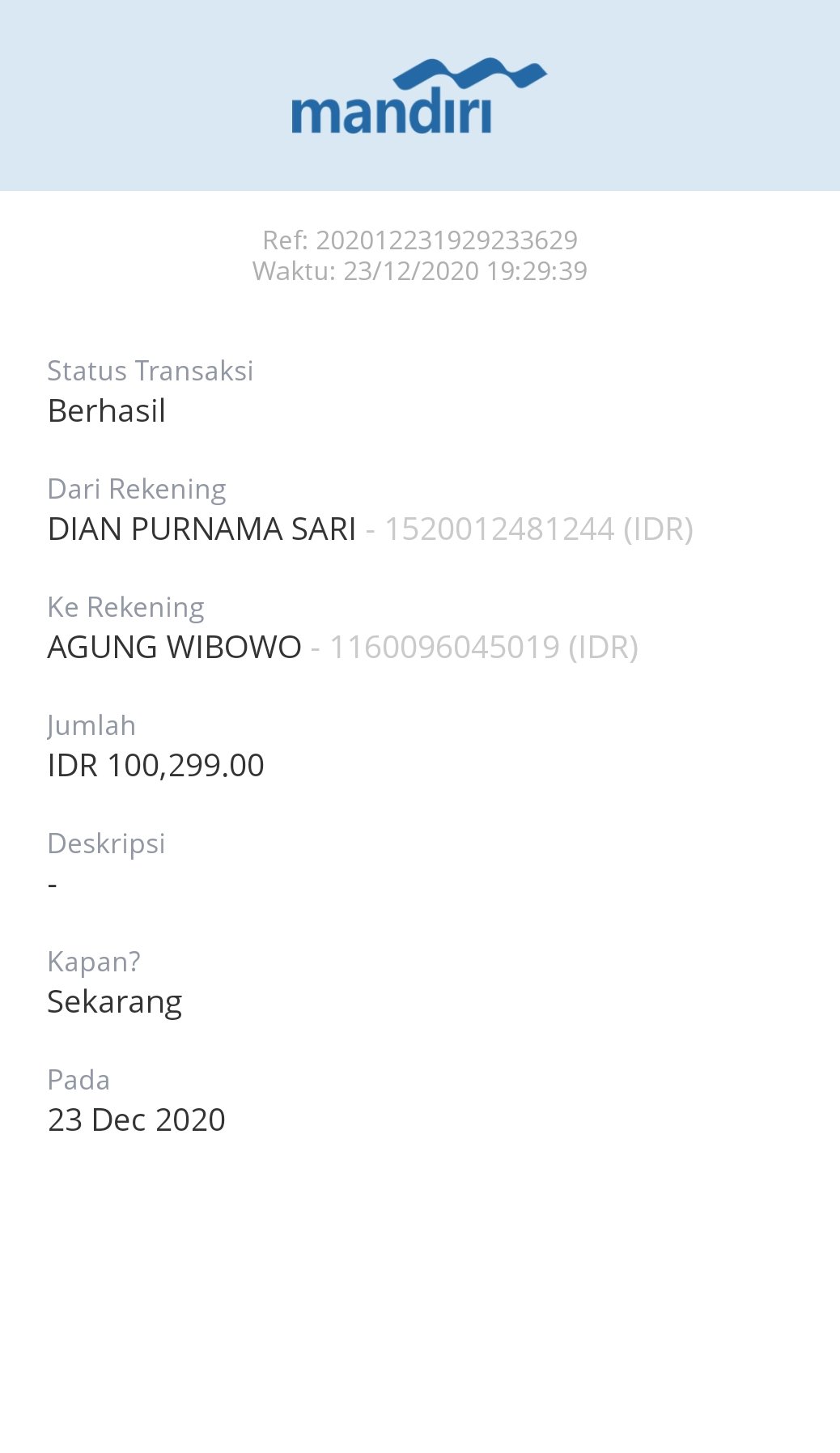Image resolution: width=840 pixels, height=1453 pixels.
Task: Tap the empty description dash
Action: [x=53, y=884]
